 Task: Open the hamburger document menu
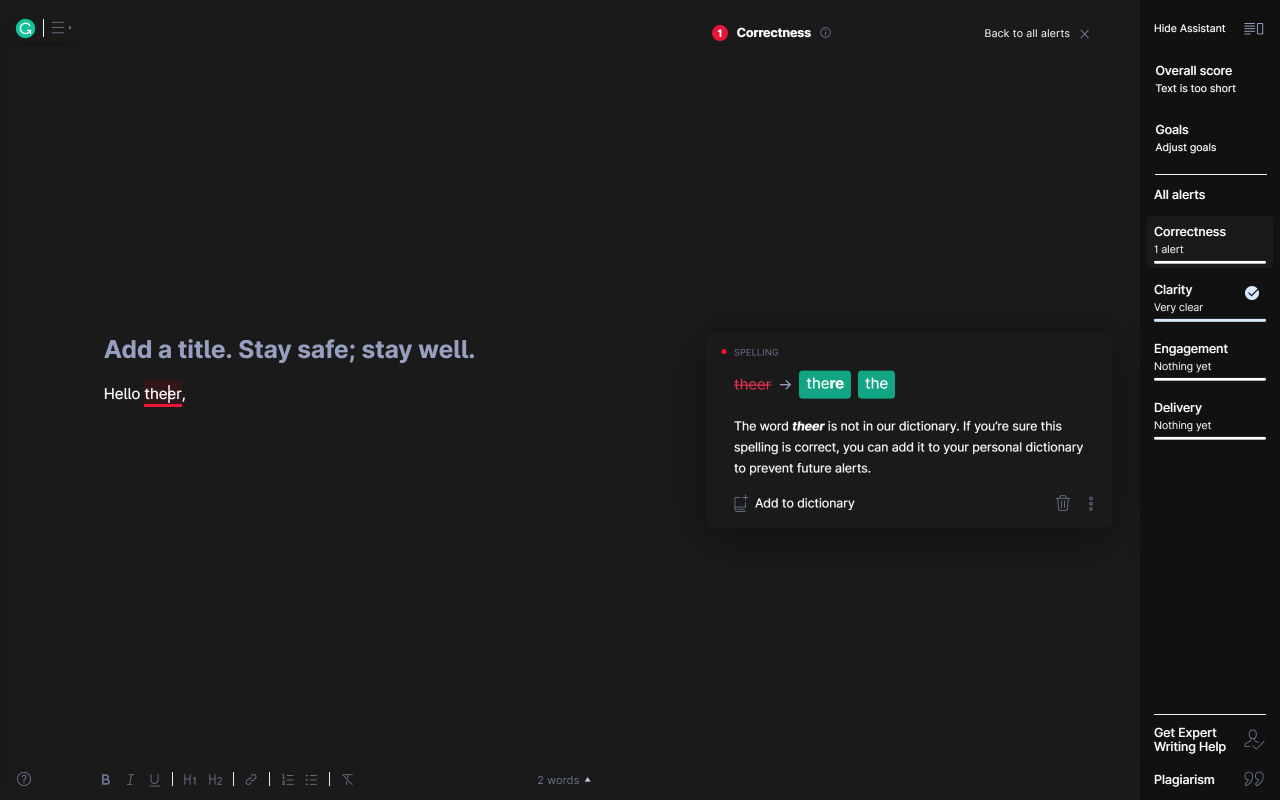point(58,28)
